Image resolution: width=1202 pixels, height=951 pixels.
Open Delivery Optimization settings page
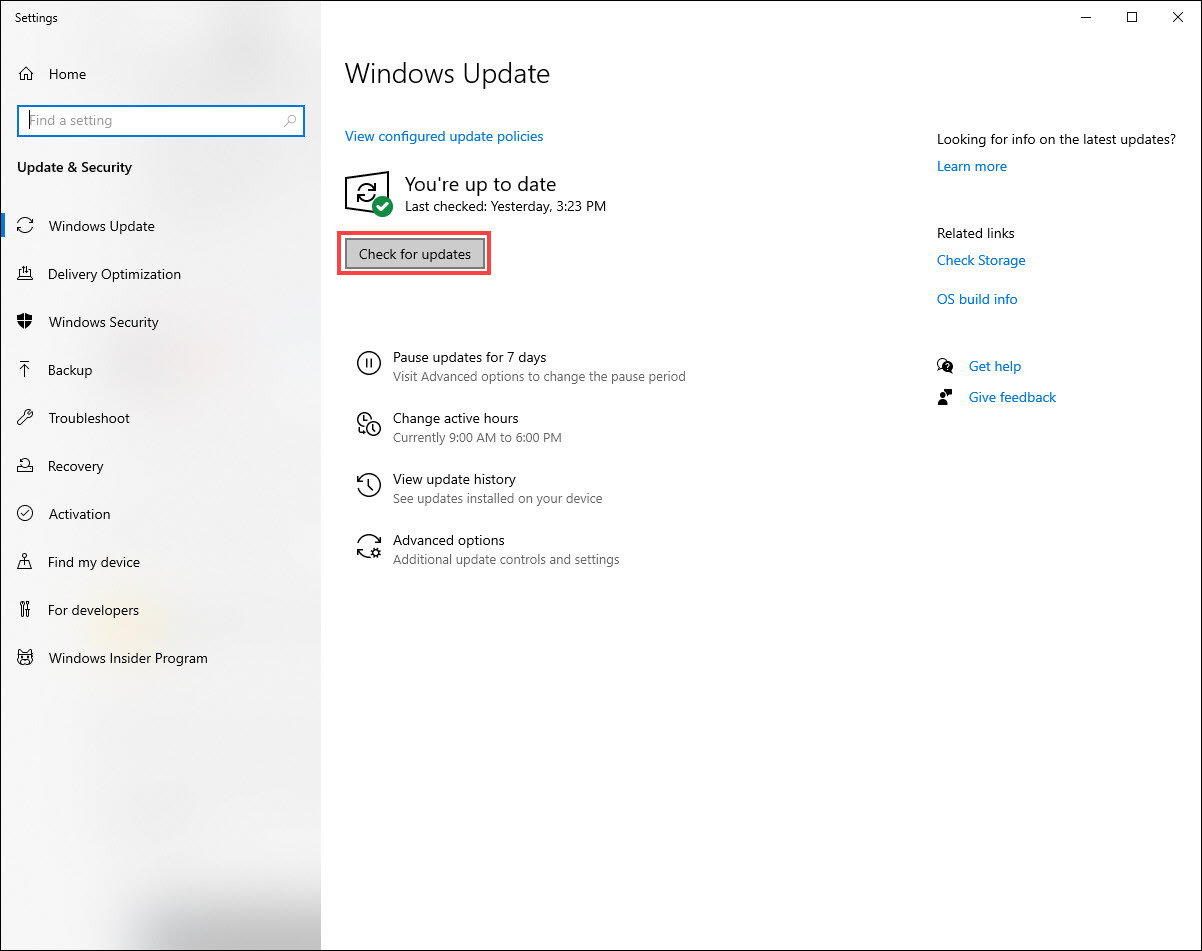[114, 274]
